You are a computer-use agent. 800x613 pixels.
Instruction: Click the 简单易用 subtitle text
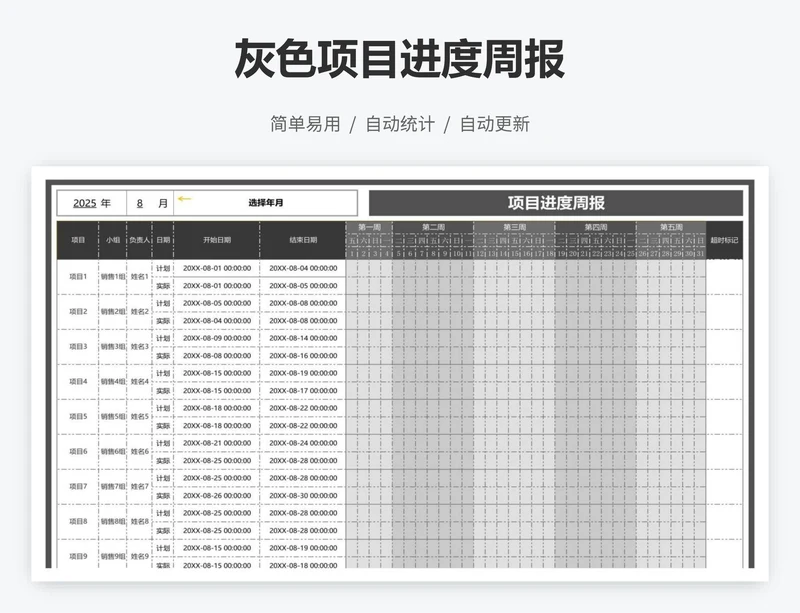(x=305, y=124)
